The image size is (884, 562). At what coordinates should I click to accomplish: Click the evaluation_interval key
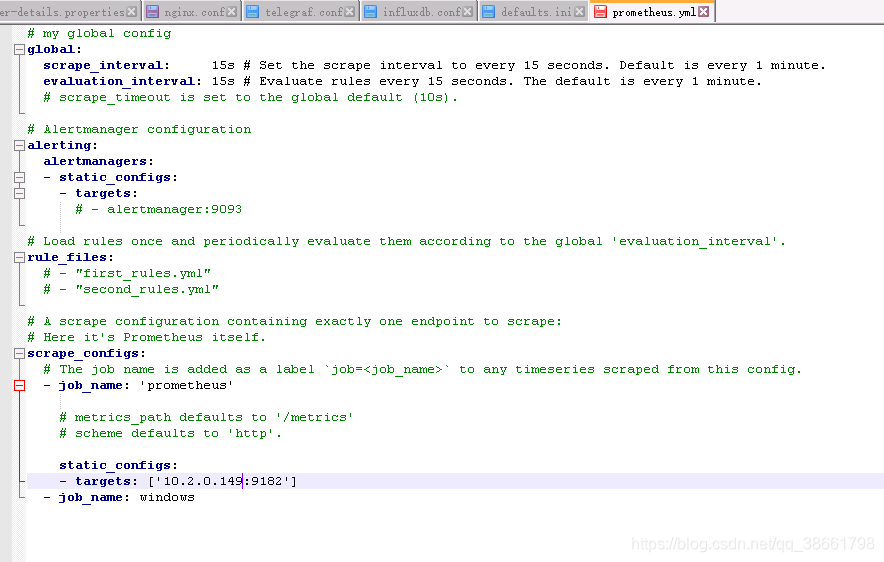(122, 82)
